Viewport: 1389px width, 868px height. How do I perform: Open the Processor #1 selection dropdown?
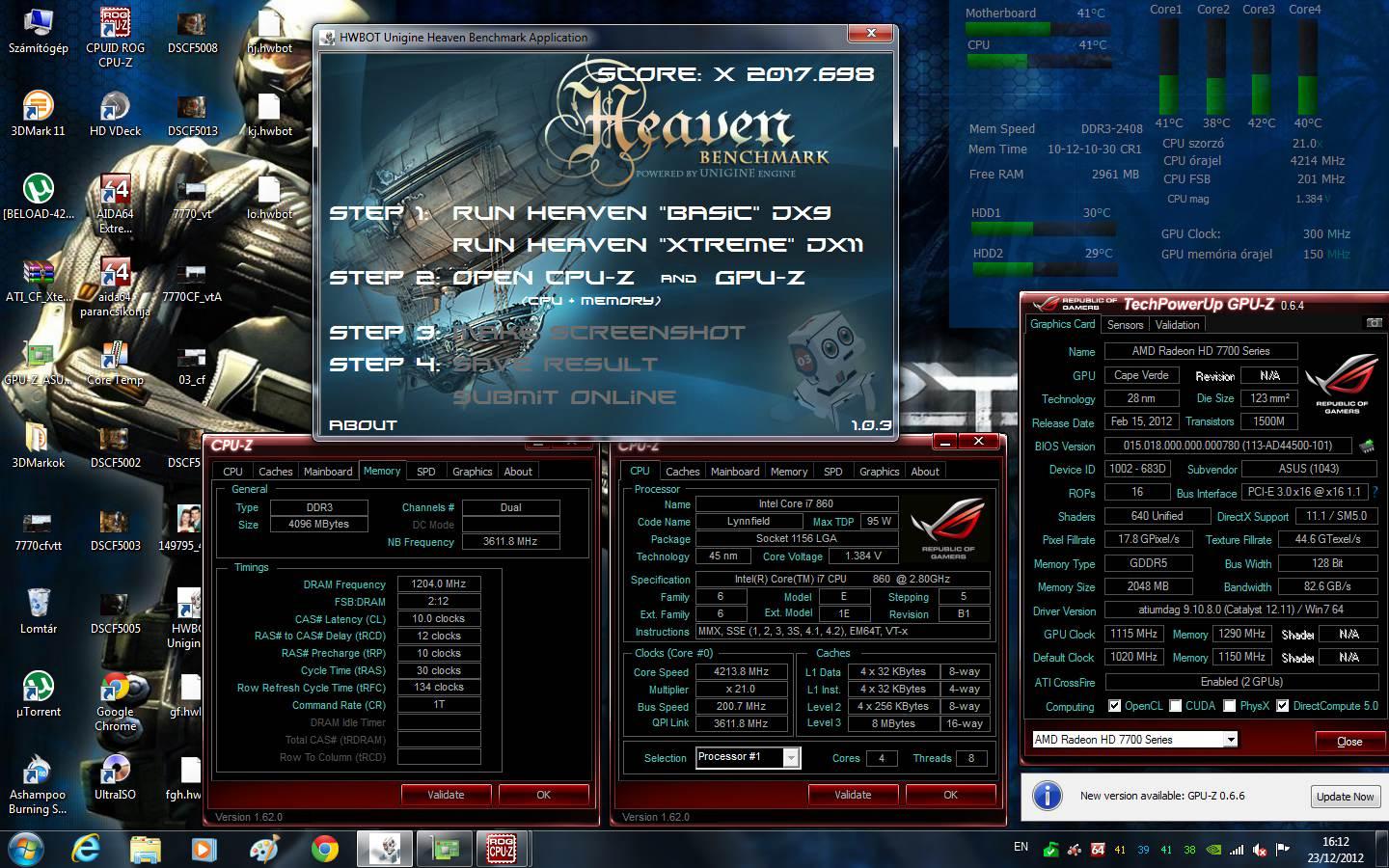pyautogui.click(x=748, y=757)
